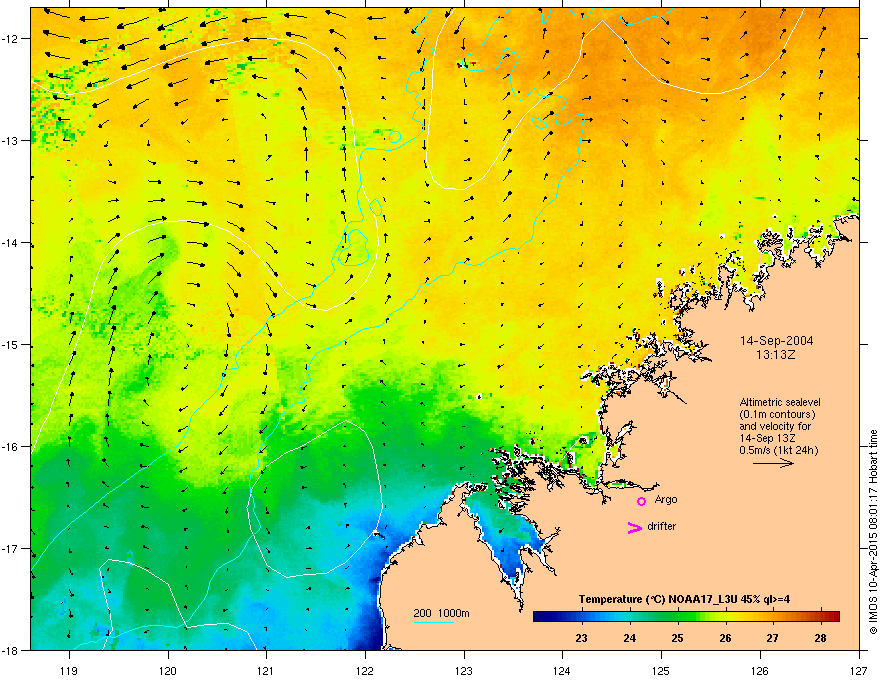Click the longitude axis label 123

pos(464,670)
